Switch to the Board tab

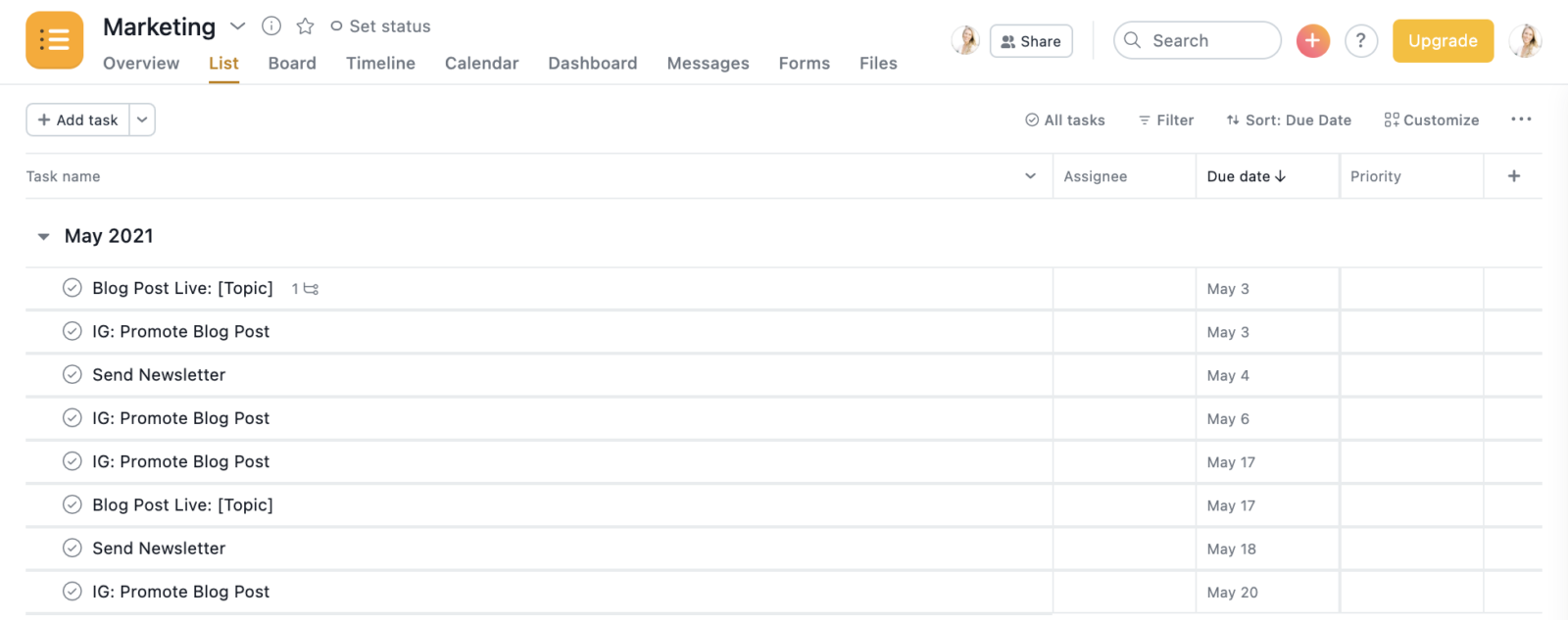(292, 64)
